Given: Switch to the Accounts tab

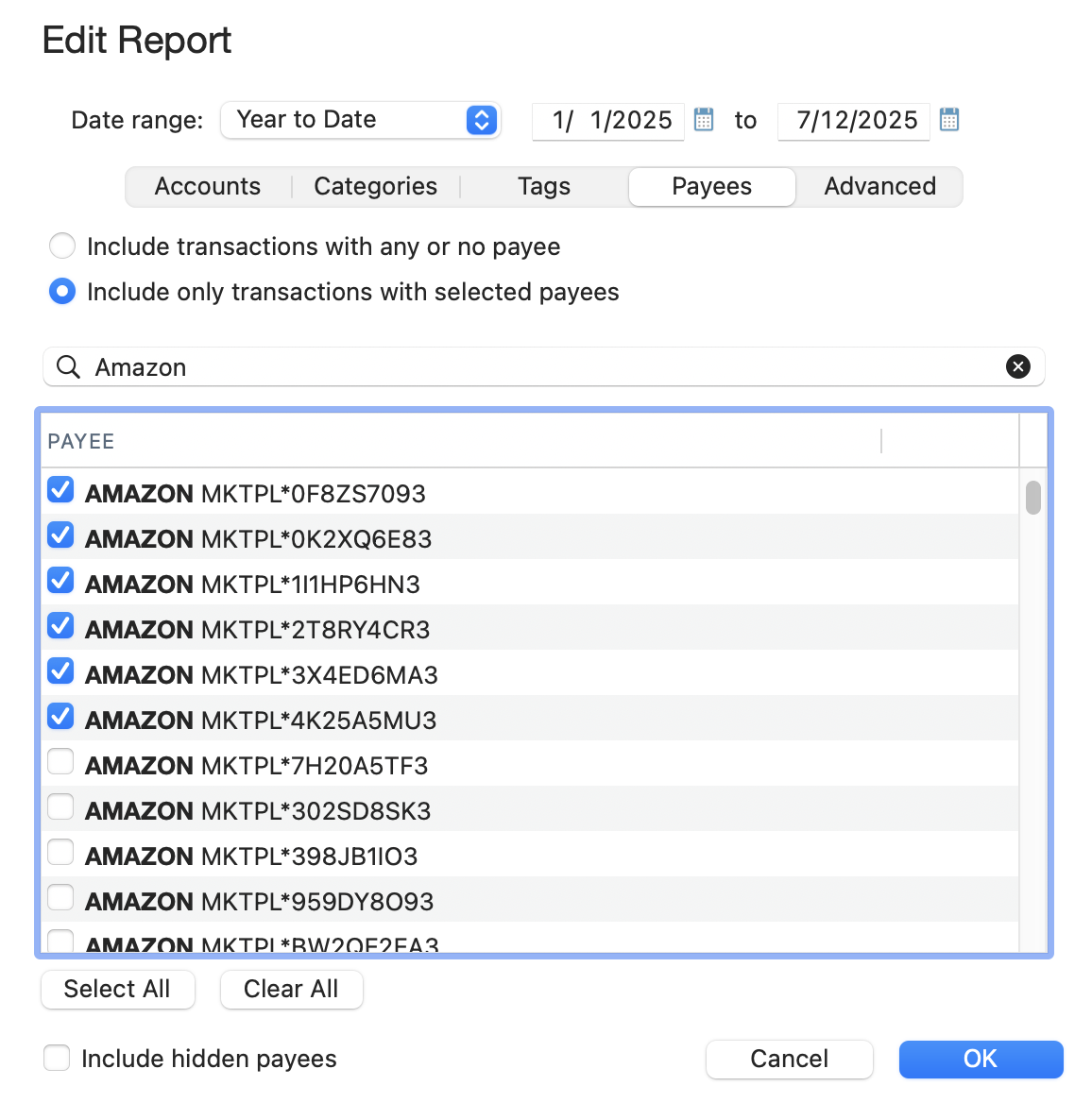Looking at the screenshot, I should click(208, 187).
